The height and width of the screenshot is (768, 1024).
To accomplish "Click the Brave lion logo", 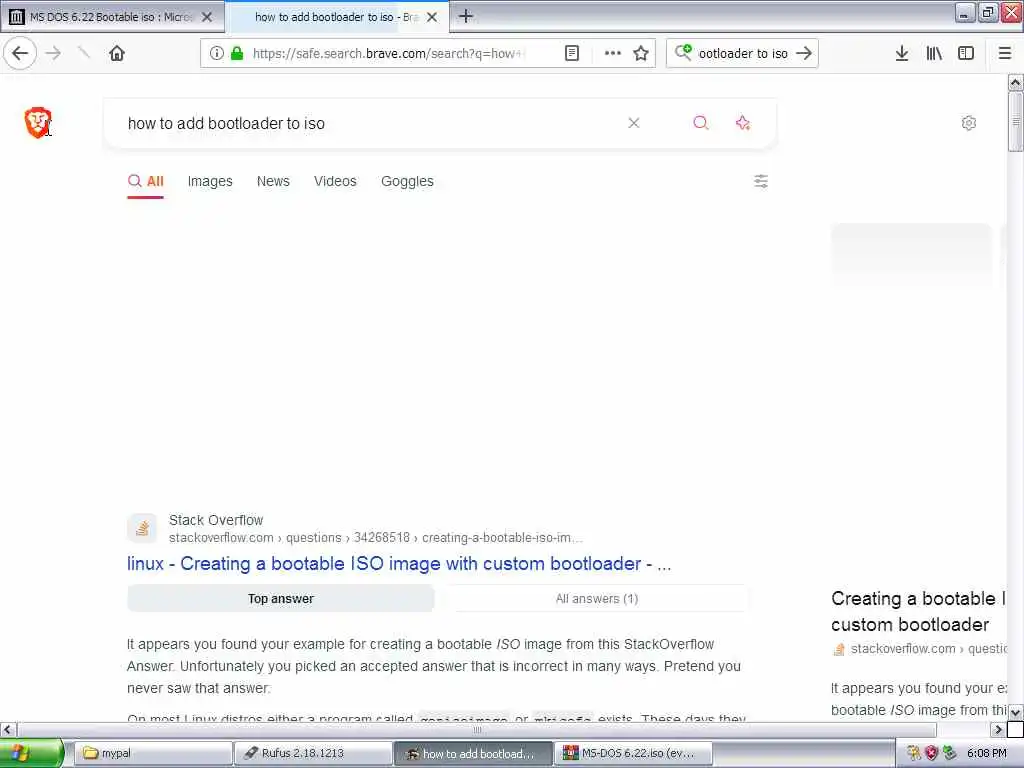I will 38,122.
